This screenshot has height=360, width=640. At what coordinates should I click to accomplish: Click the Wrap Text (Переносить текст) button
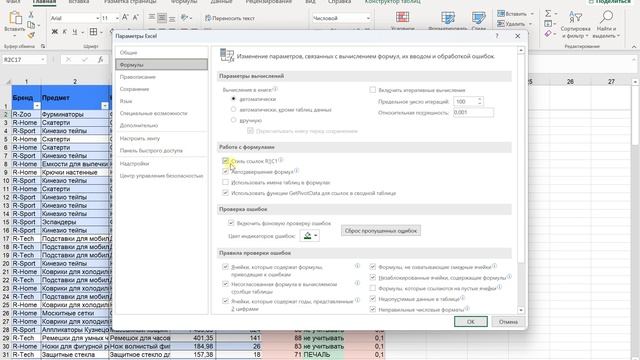(230, 18)
